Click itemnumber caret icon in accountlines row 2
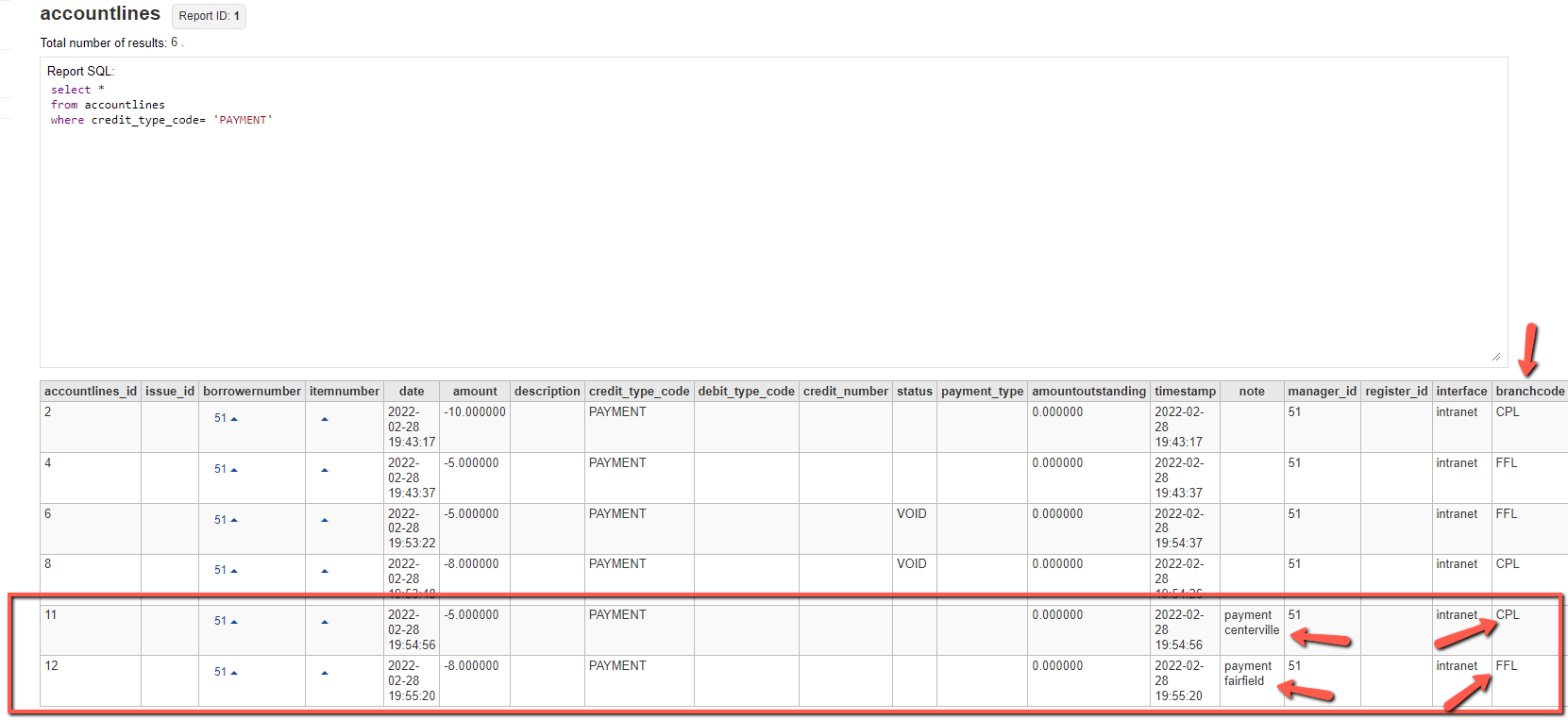1568x720 pixels. pos(325,419)
